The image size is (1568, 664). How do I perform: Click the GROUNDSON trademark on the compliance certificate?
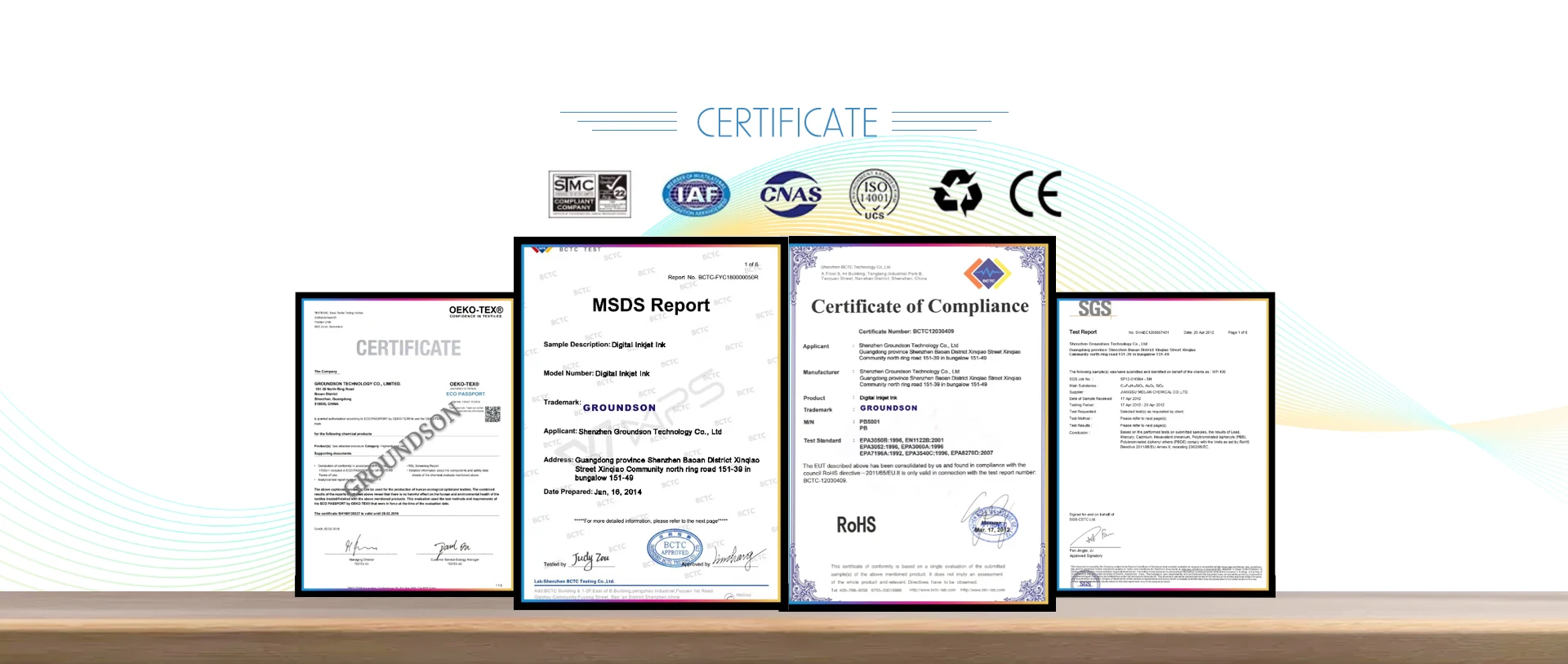889,408
